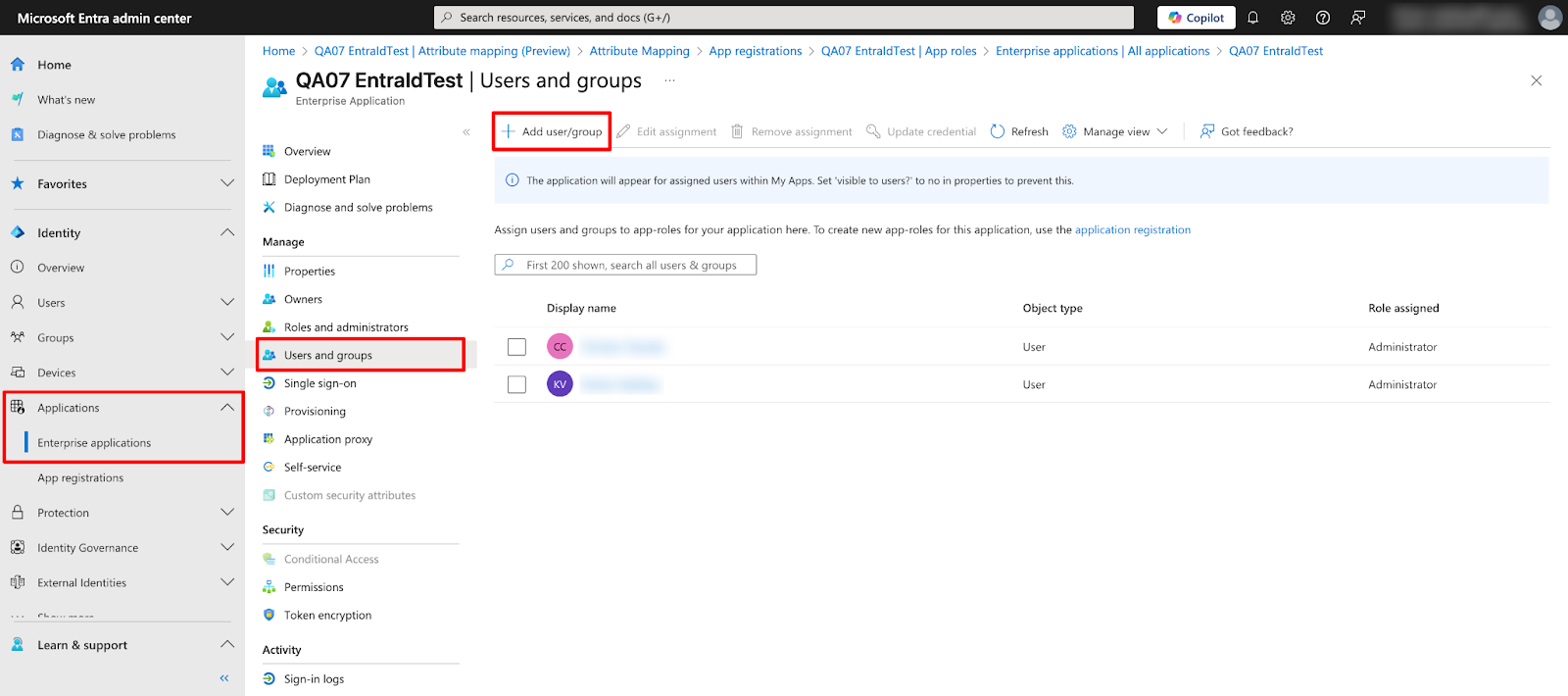Open the App registrations breadcrumb
The height and width of the screenshot is (696, 1568).
755,51
